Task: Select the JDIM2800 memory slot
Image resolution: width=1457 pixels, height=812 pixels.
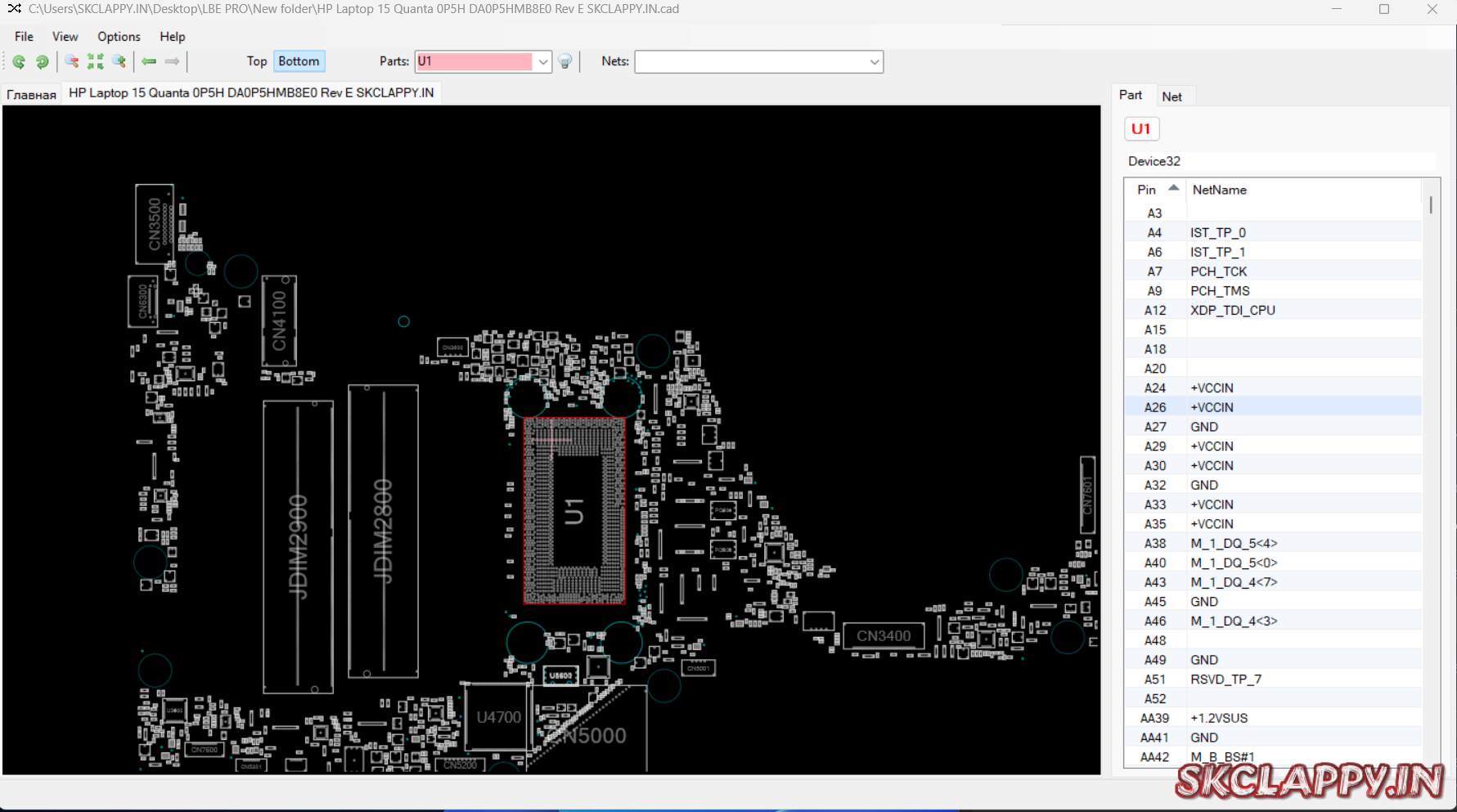Action: coord(383,532)
